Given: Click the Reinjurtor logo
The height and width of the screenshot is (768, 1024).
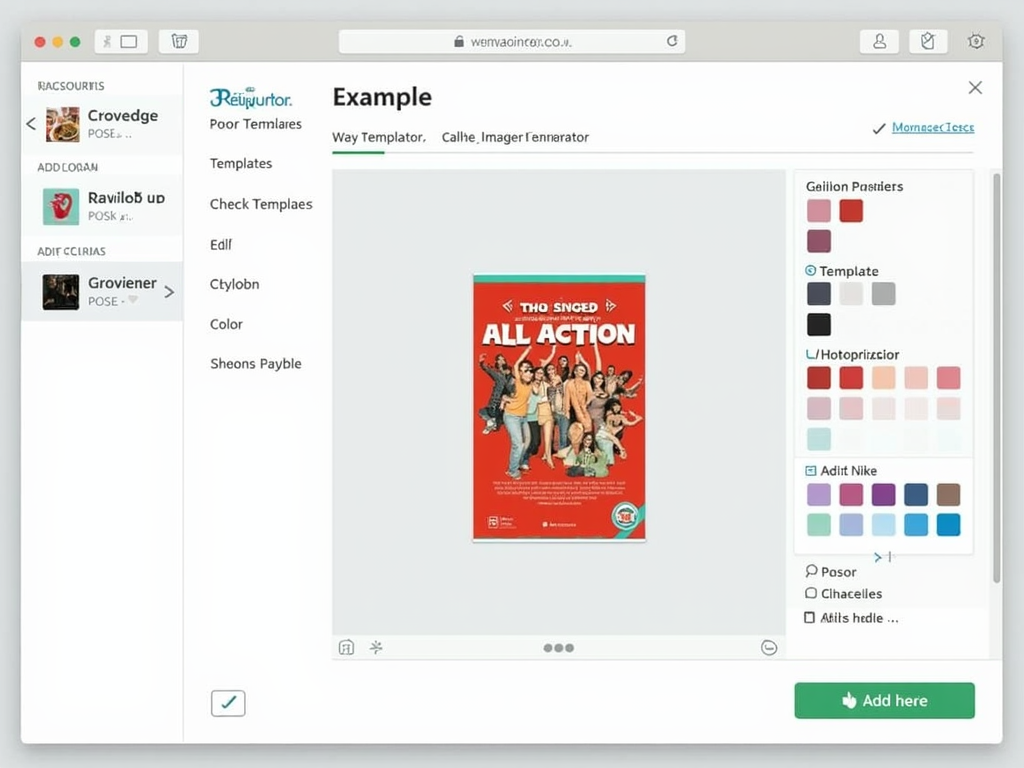Looking at the screenshot, I should [x=251, y=98].
